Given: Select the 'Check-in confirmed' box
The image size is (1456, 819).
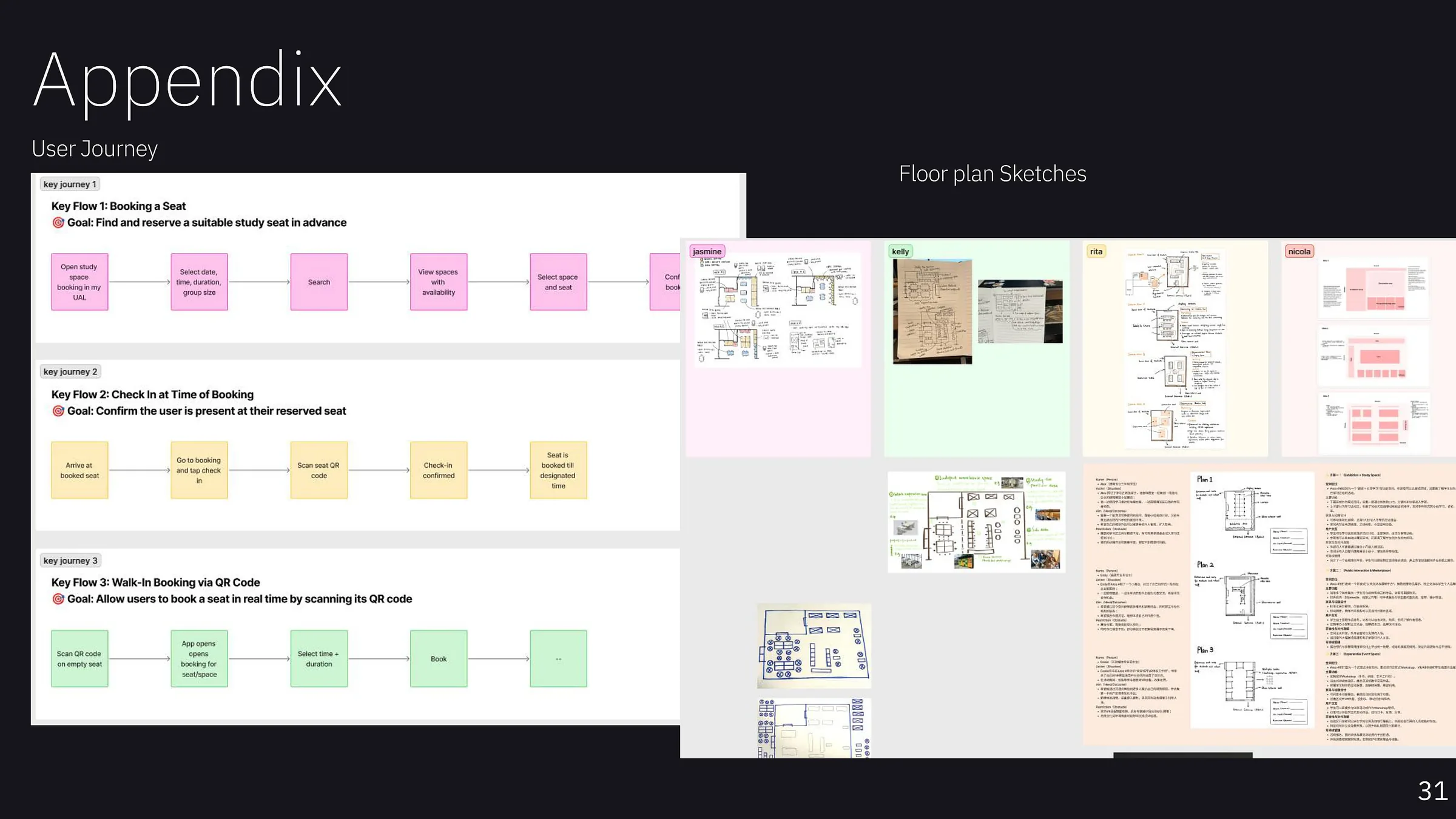Looking at the screenshot, I should point(439,470).
